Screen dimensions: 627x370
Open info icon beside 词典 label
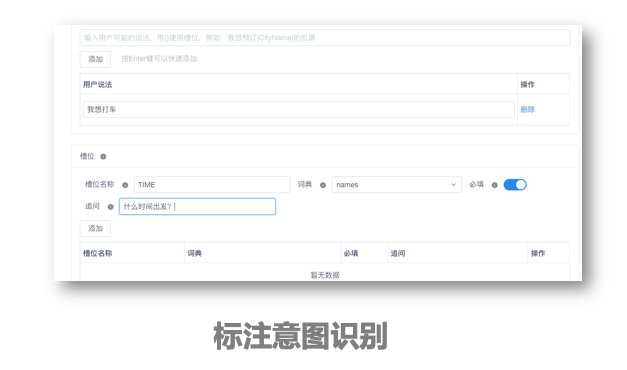(x=323, y=185)
